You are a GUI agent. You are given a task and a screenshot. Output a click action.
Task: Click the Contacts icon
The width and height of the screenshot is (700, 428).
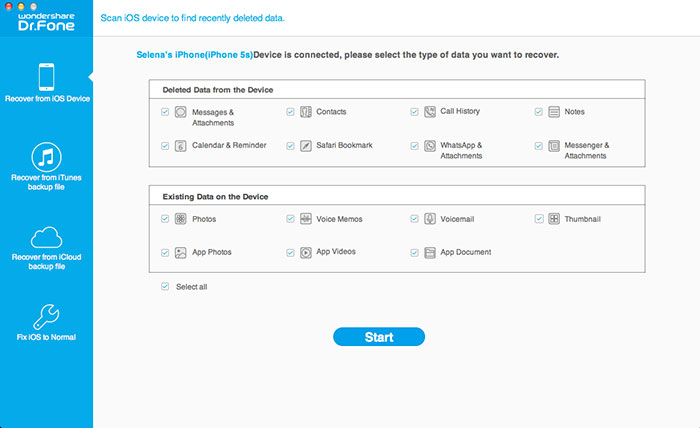point(305,112)
